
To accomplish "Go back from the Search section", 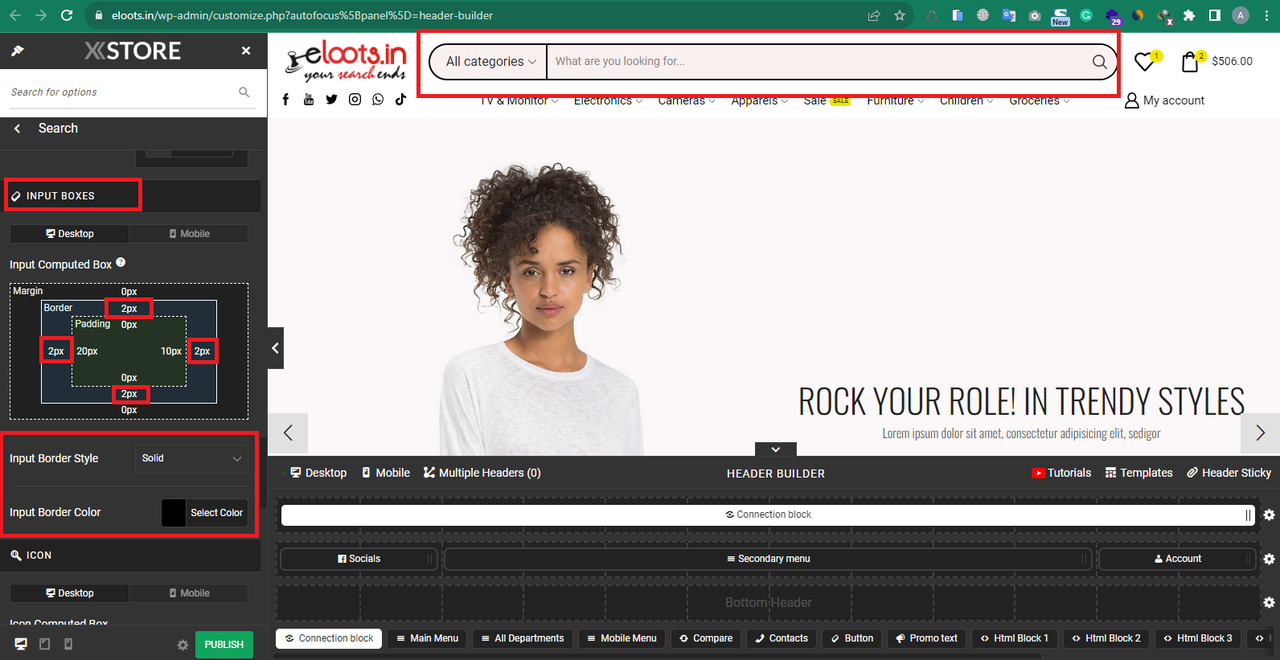I will point(17,128).
